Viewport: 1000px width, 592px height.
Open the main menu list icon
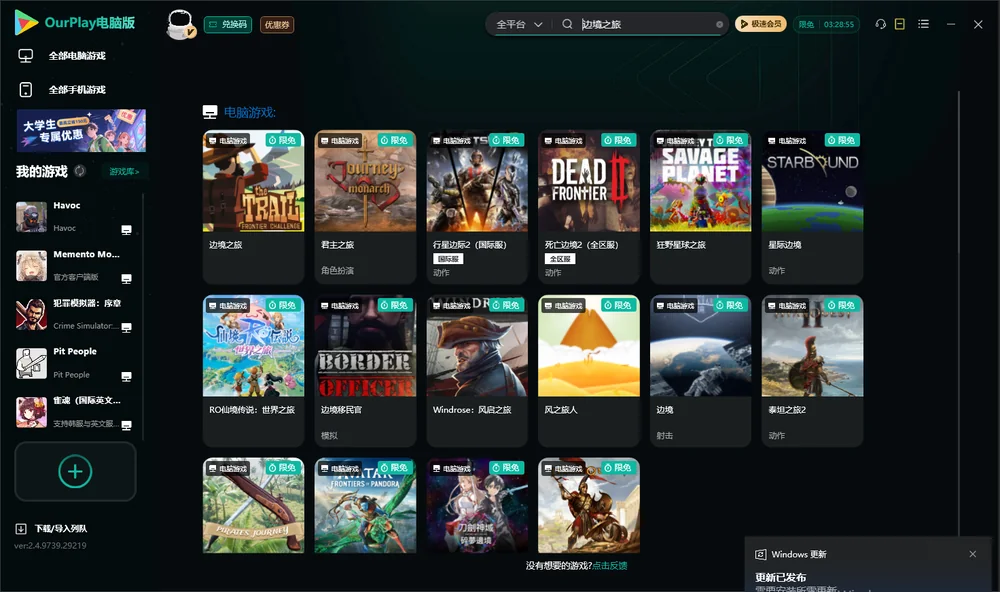click(x=923, y=24)
